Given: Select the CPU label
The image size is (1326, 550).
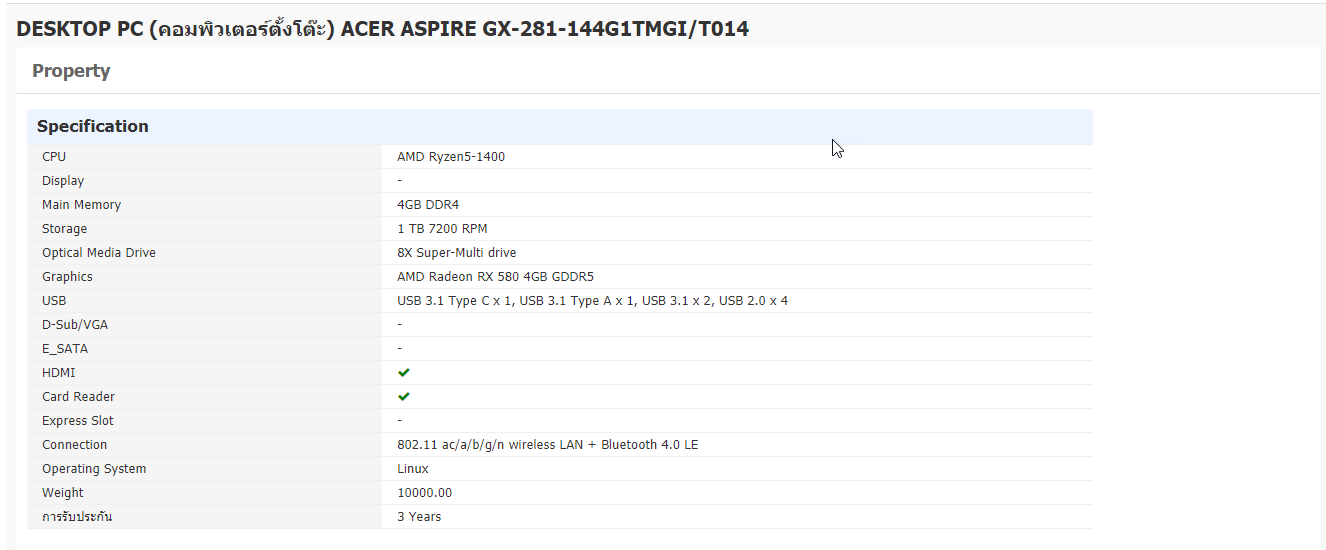Looking at the screenshot, I should point(54,157).
